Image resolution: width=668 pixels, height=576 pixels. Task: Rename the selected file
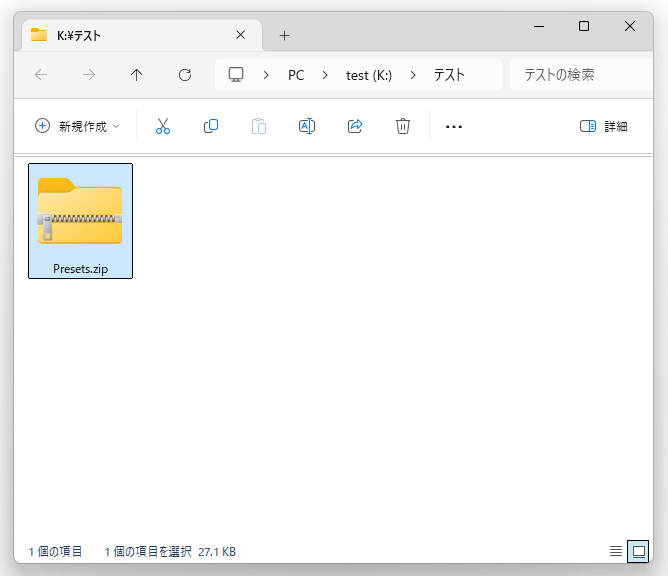307,126
